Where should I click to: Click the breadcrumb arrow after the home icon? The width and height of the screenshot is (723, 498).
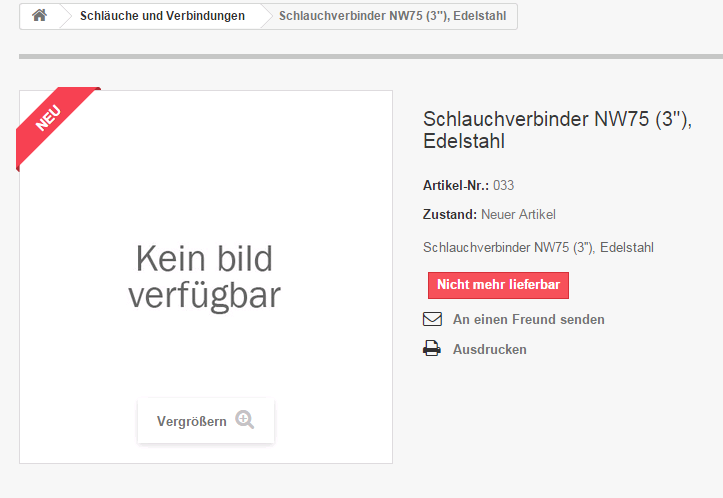(65, 16)
